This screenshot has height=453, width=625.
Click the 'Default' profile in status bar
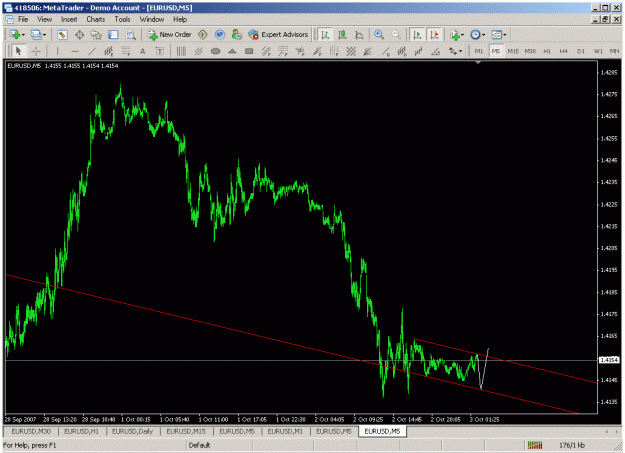click(199, 445)
